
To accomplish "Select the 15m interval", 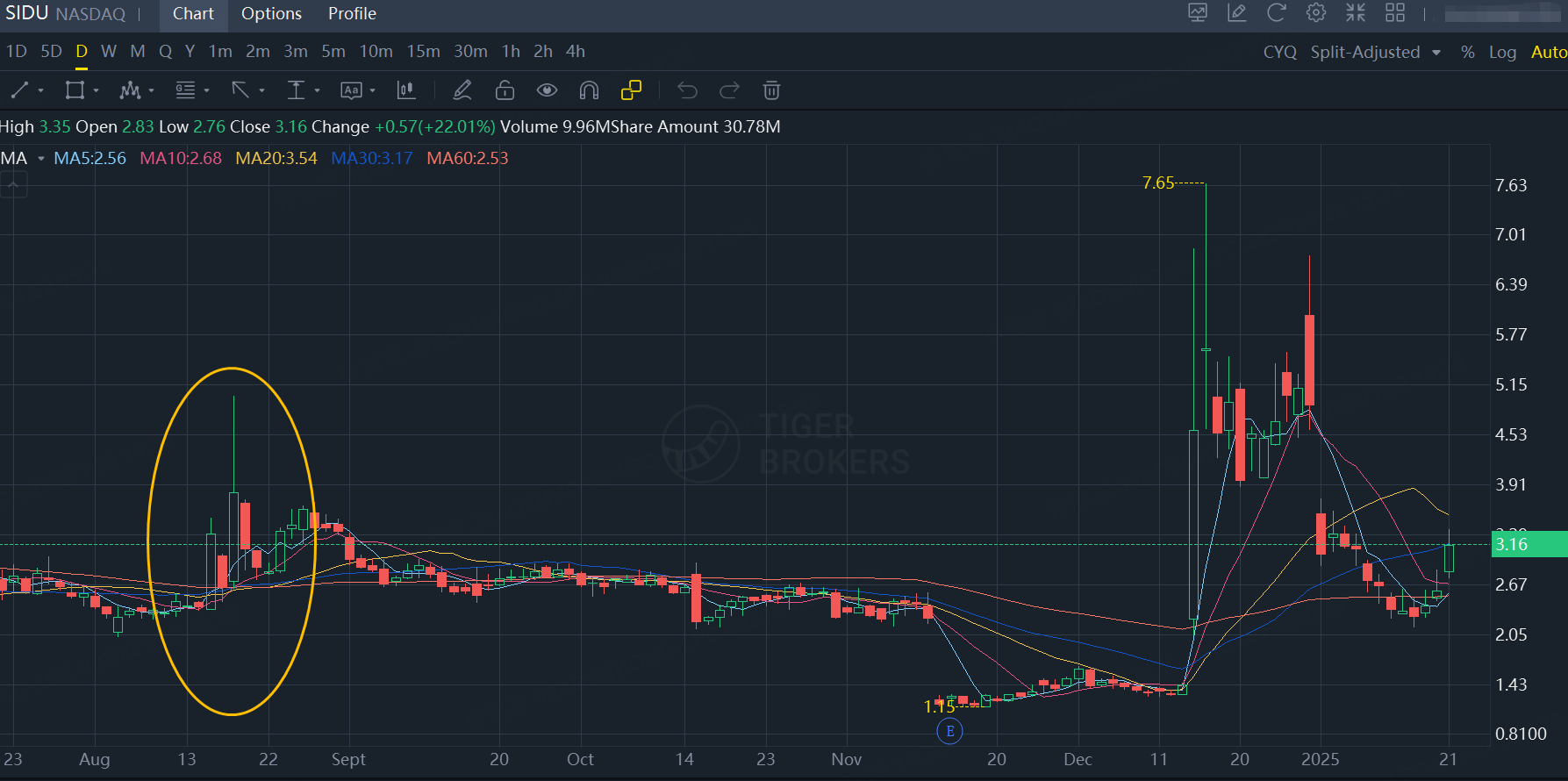I will pyautogui.click(x=424, y=52).
